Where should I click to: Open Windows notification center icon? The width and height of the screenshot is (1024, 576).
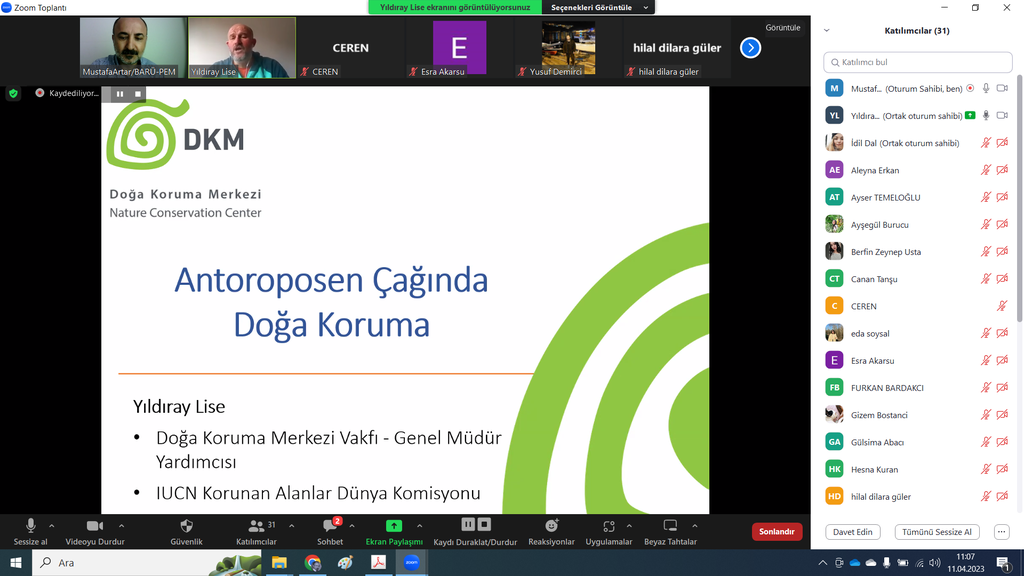point(1003,562)
